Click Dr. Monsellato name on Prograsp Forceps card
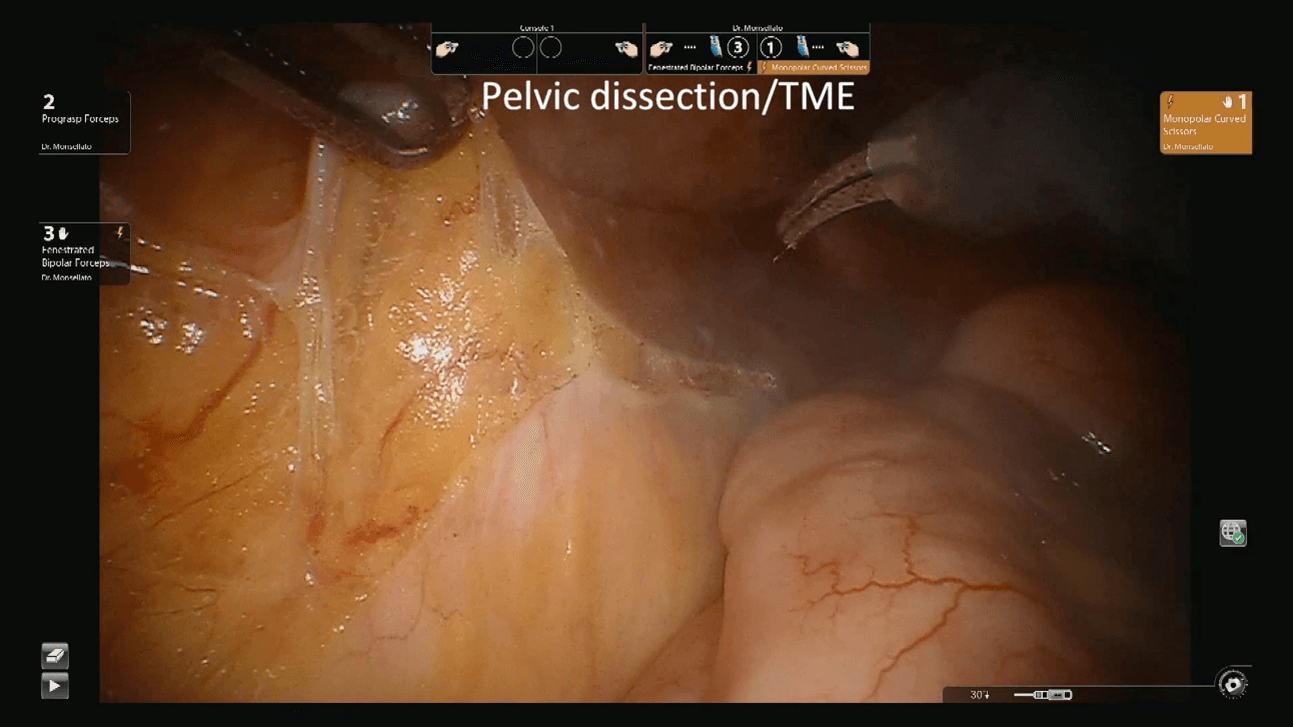 pyautogui.click(x=66, y=147)
